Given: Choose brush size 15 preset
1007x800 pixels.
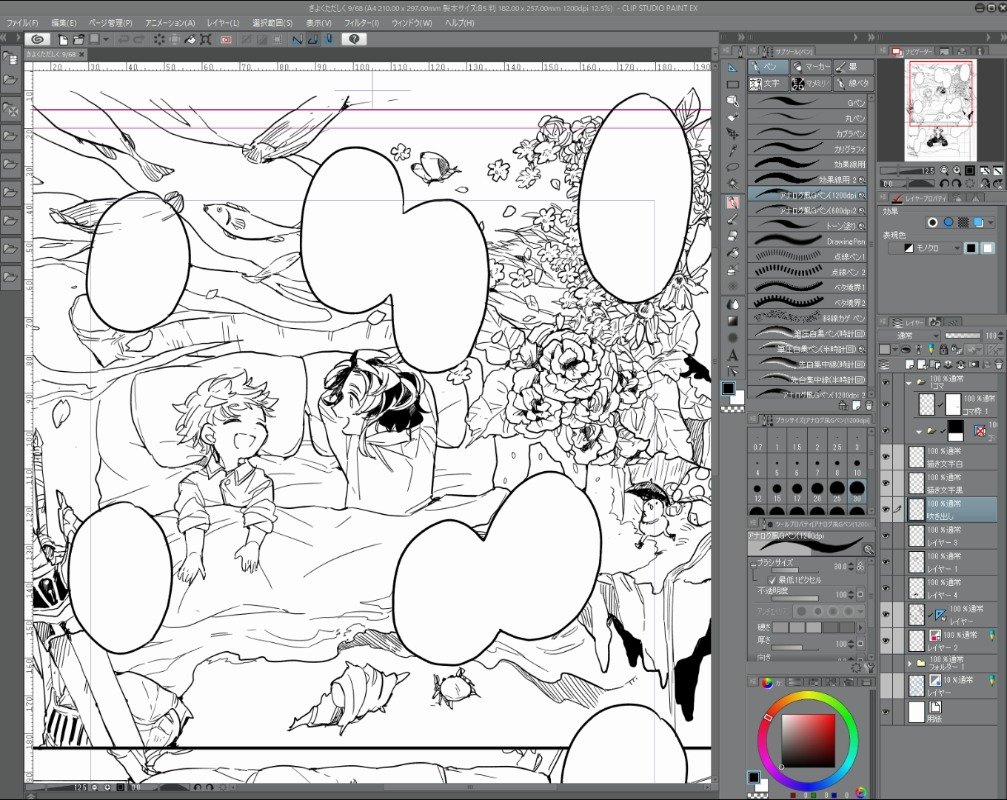Looking at the screenshot, I should click(x=777, y=492).
